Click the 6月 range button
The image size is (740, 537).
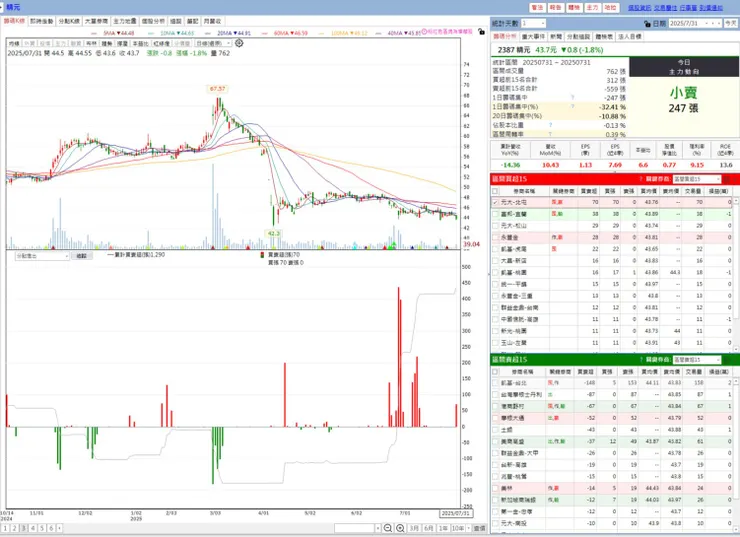pyautogui.click(x=429, y=528)
